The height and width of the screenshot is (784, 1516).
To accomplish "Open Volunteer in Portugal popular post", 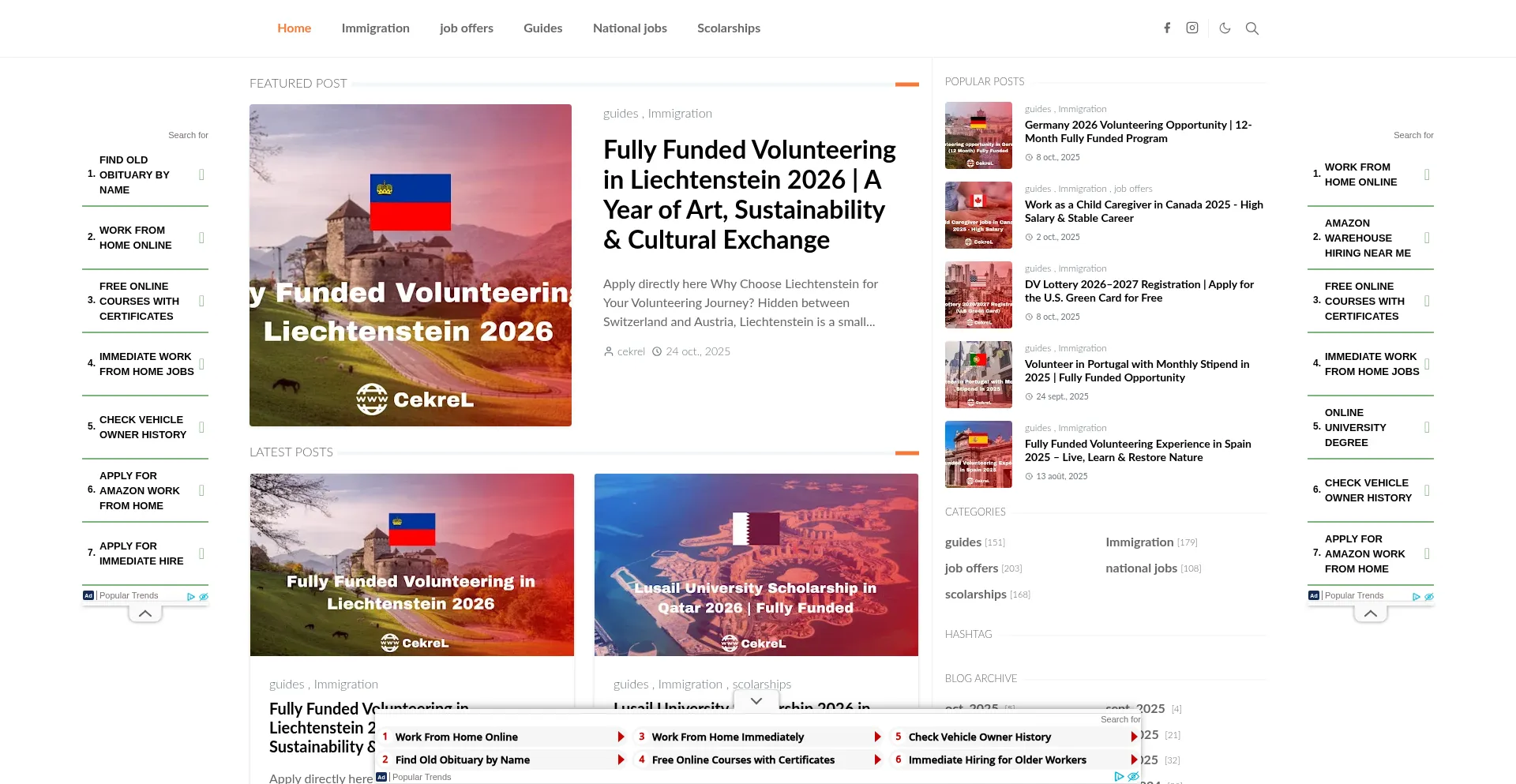I will [1137, 371].
